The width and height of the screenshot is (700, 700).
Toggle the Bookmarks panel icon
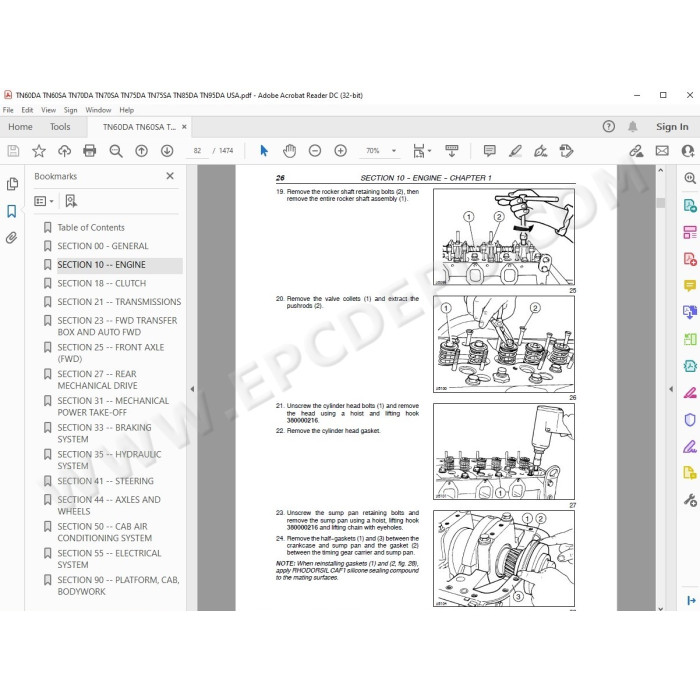point(12,211)
